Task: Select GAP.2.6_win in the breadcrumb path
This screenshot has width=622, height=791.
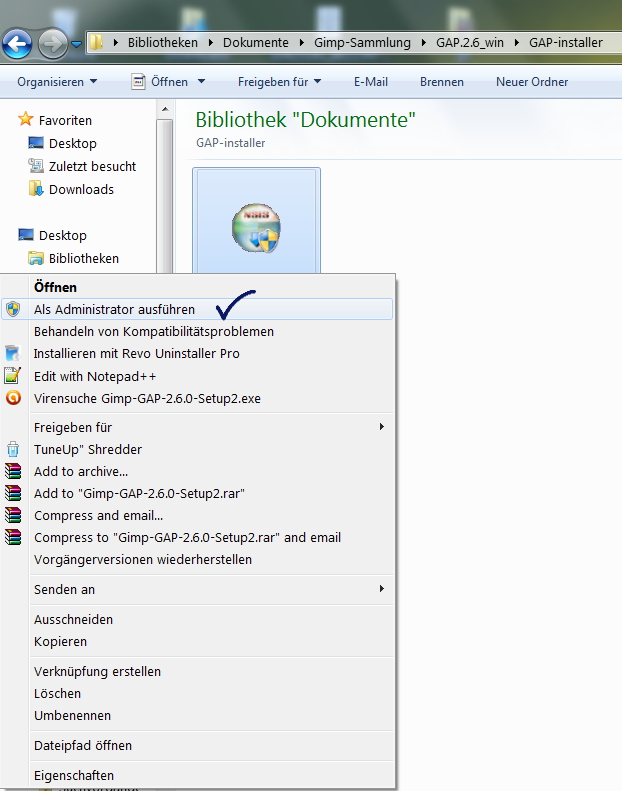Action: point(470,43)
